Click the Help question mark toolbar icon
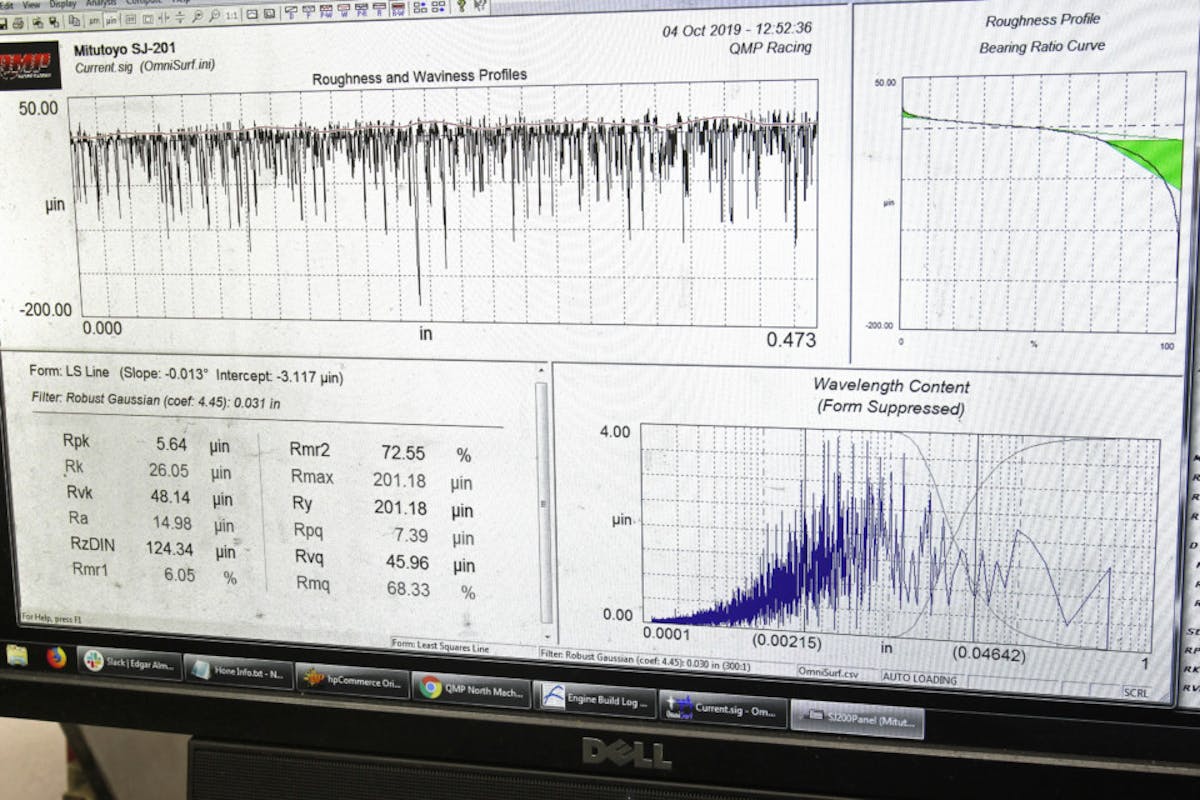The image size is (1200, 800). [461, 6]
